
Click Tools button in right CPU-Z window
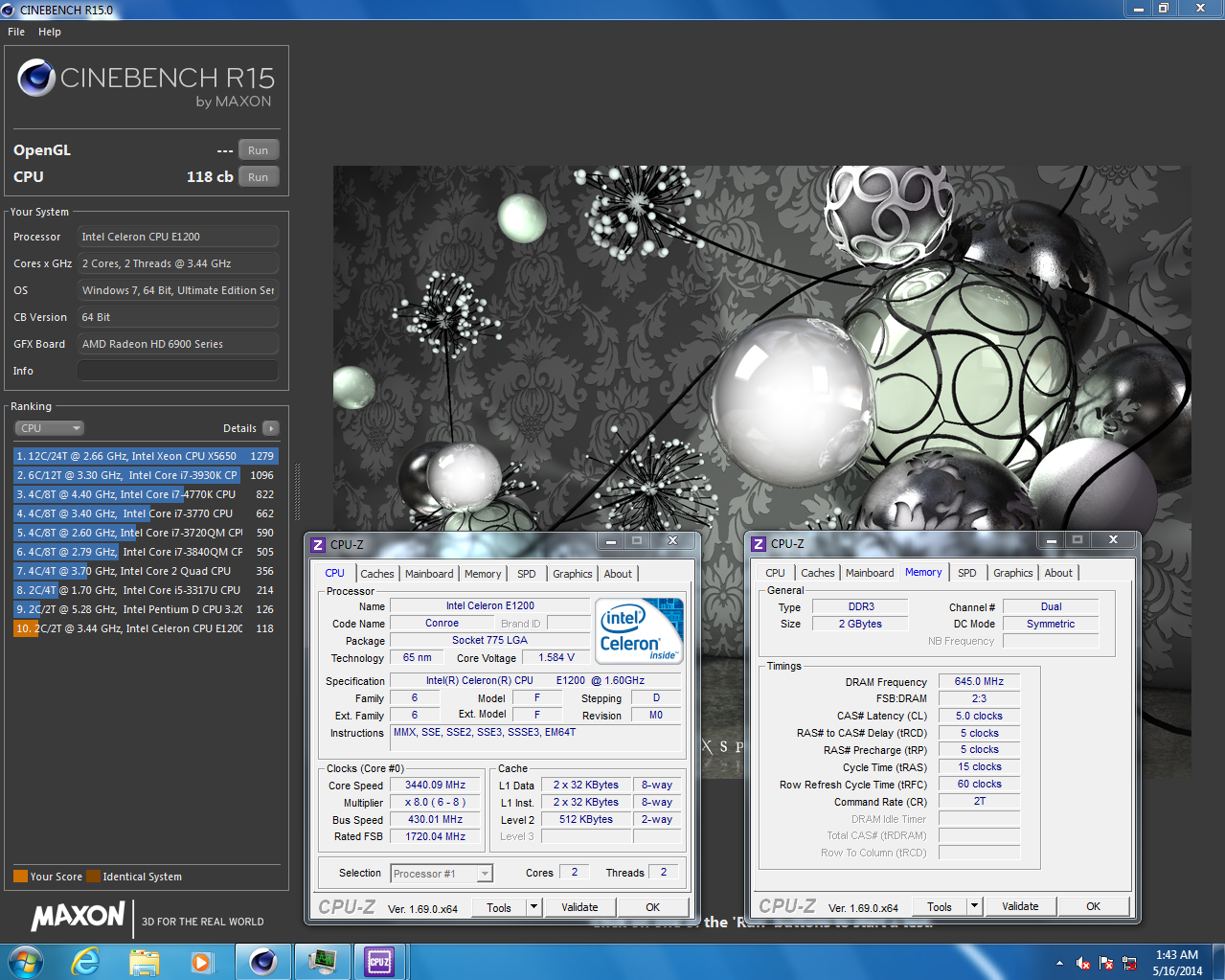click(x=941, y=906)
